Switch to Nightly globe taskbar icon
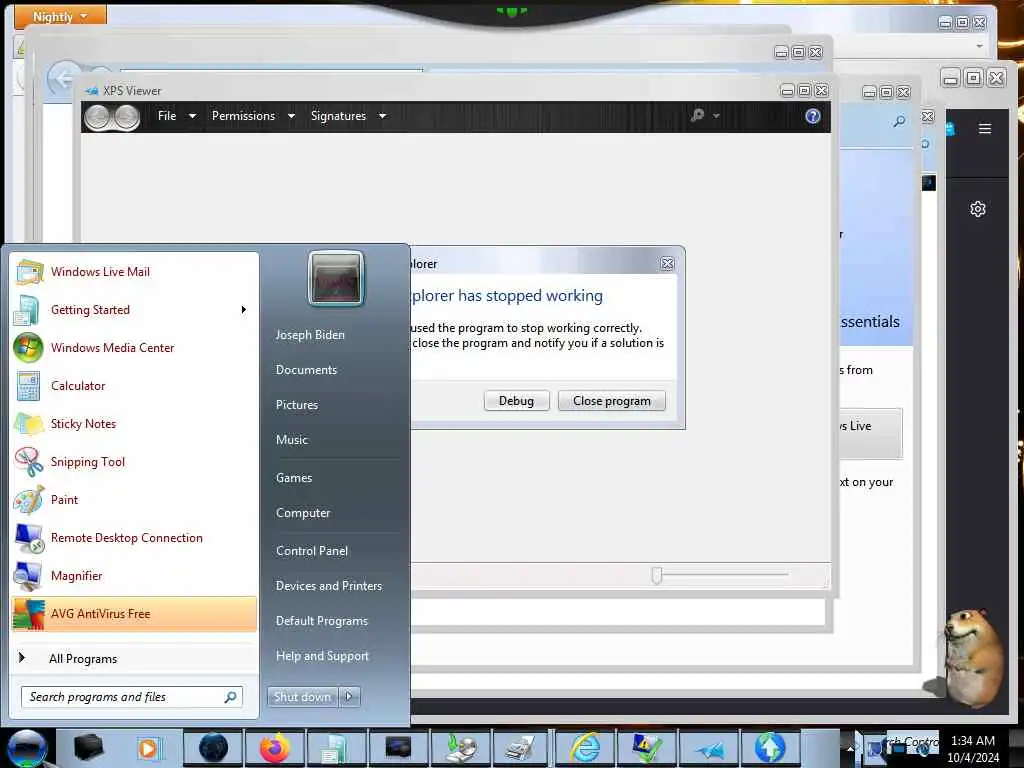 coord(213,747)
